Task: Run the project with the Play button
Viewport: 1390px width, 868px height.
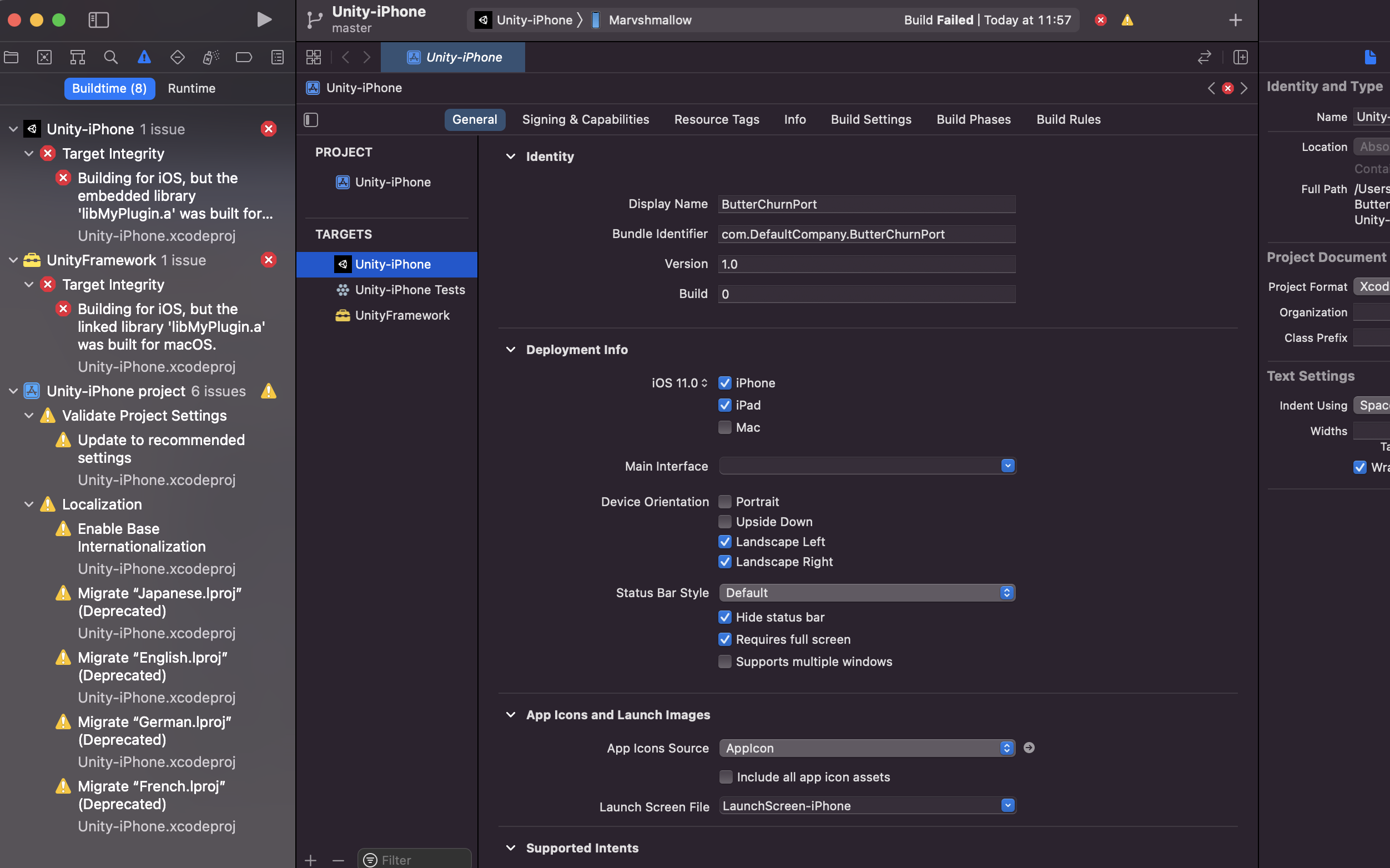Action: [264, 19]
